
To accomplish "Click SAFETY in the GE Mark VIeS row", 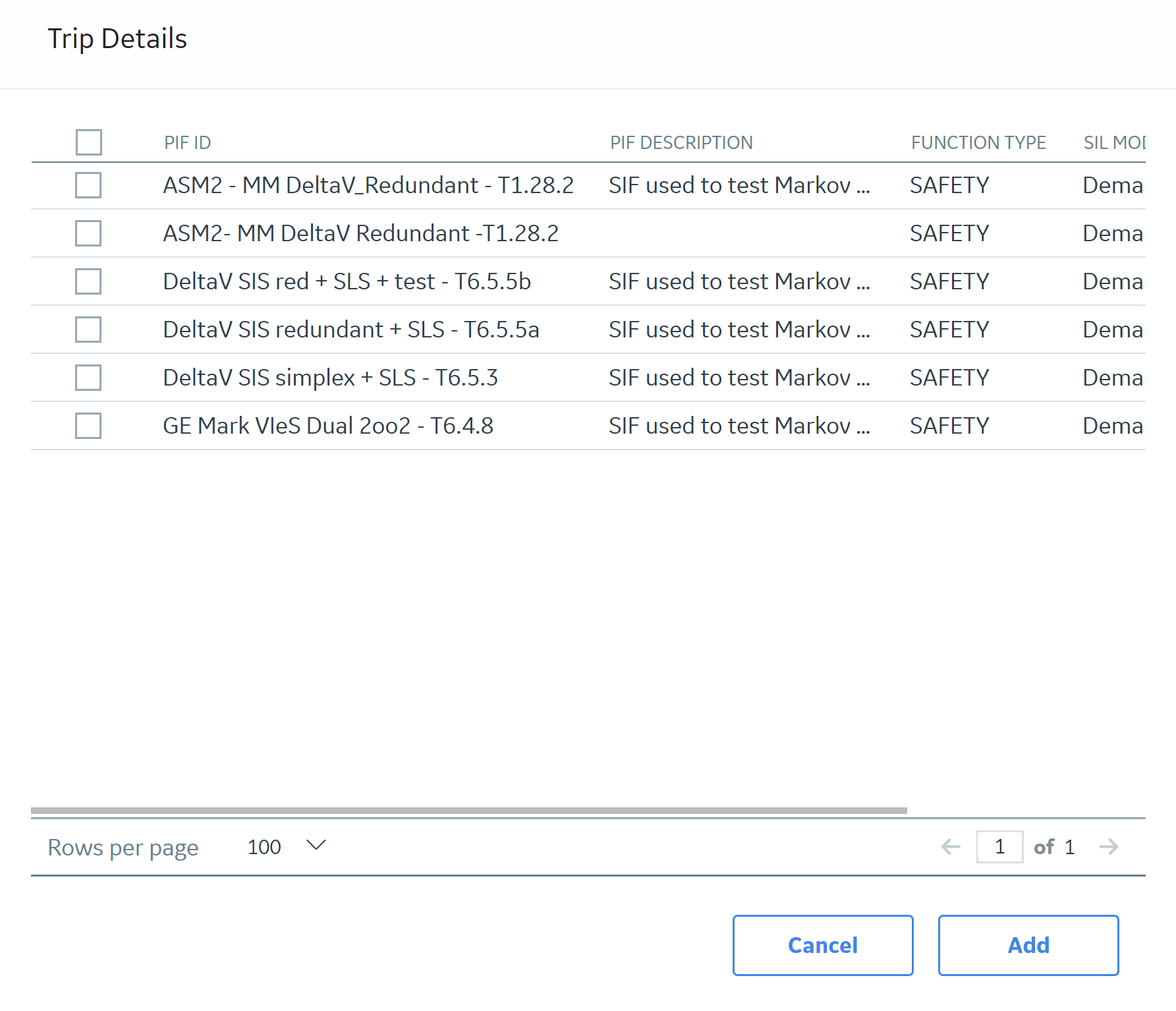I will tap(949, 426).
